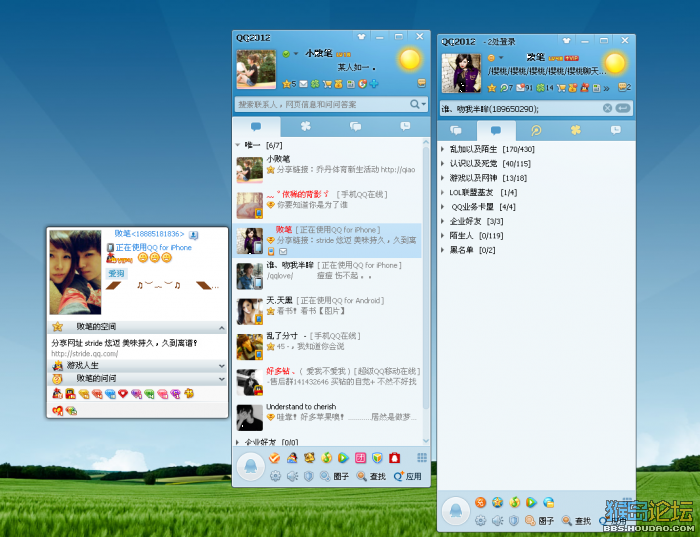Switch to the clover friends-feed tab in left window
Viewport: 700px width, 537px height.
(x=305, y=127)
